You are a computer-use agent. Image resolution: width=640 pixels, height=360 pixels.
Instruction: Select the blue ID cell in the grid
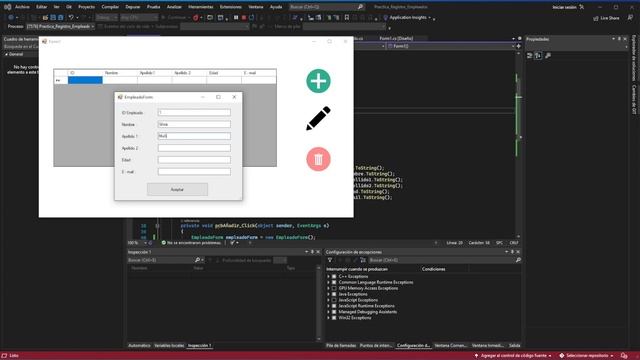tap(85, 80)
